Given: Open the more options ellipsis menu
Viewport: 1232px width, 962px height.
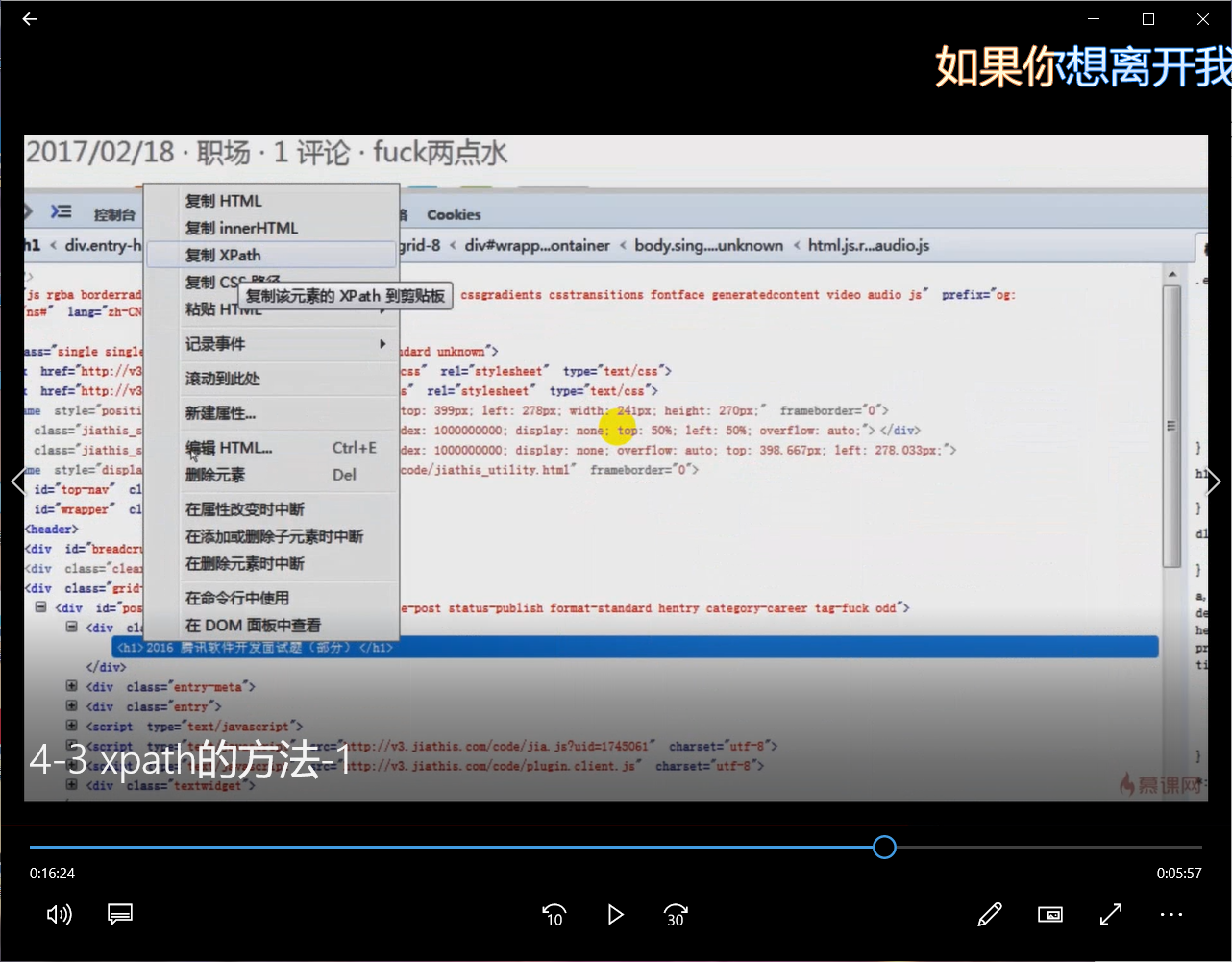Looking at the screenshot, I should 1171,914.
